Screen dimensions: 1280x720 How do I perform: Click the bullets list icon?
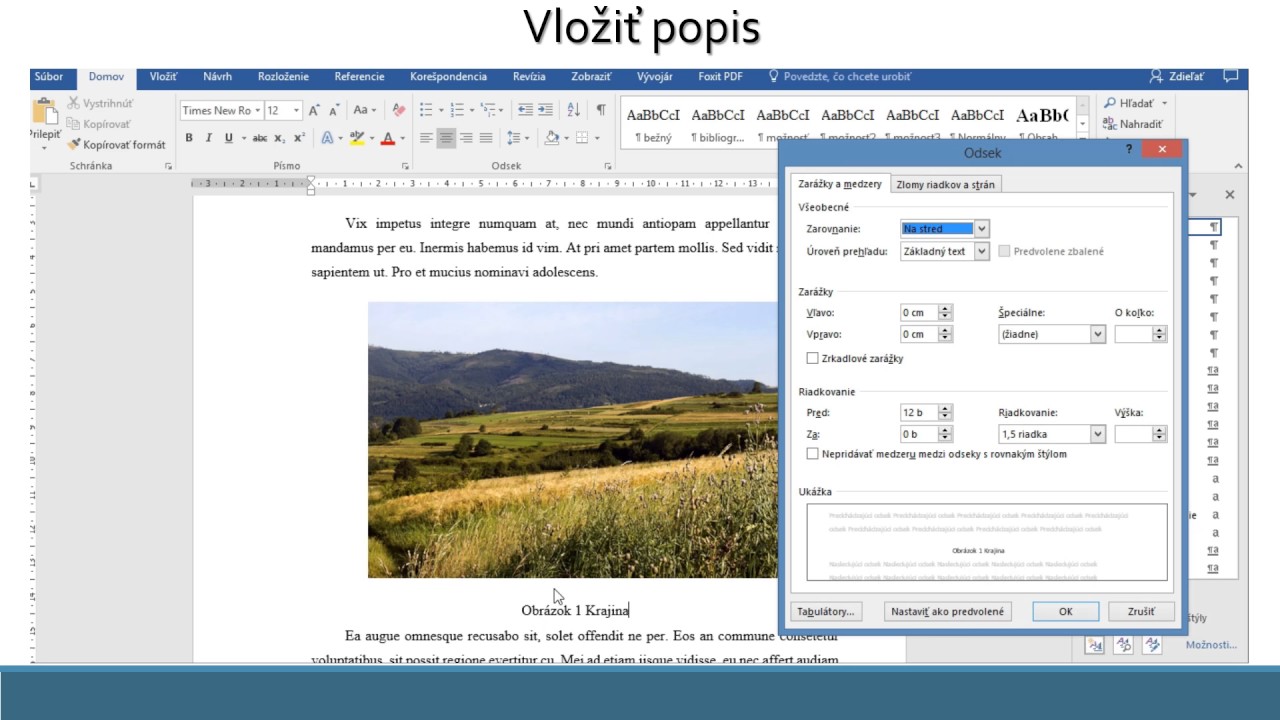click(427, 110)
